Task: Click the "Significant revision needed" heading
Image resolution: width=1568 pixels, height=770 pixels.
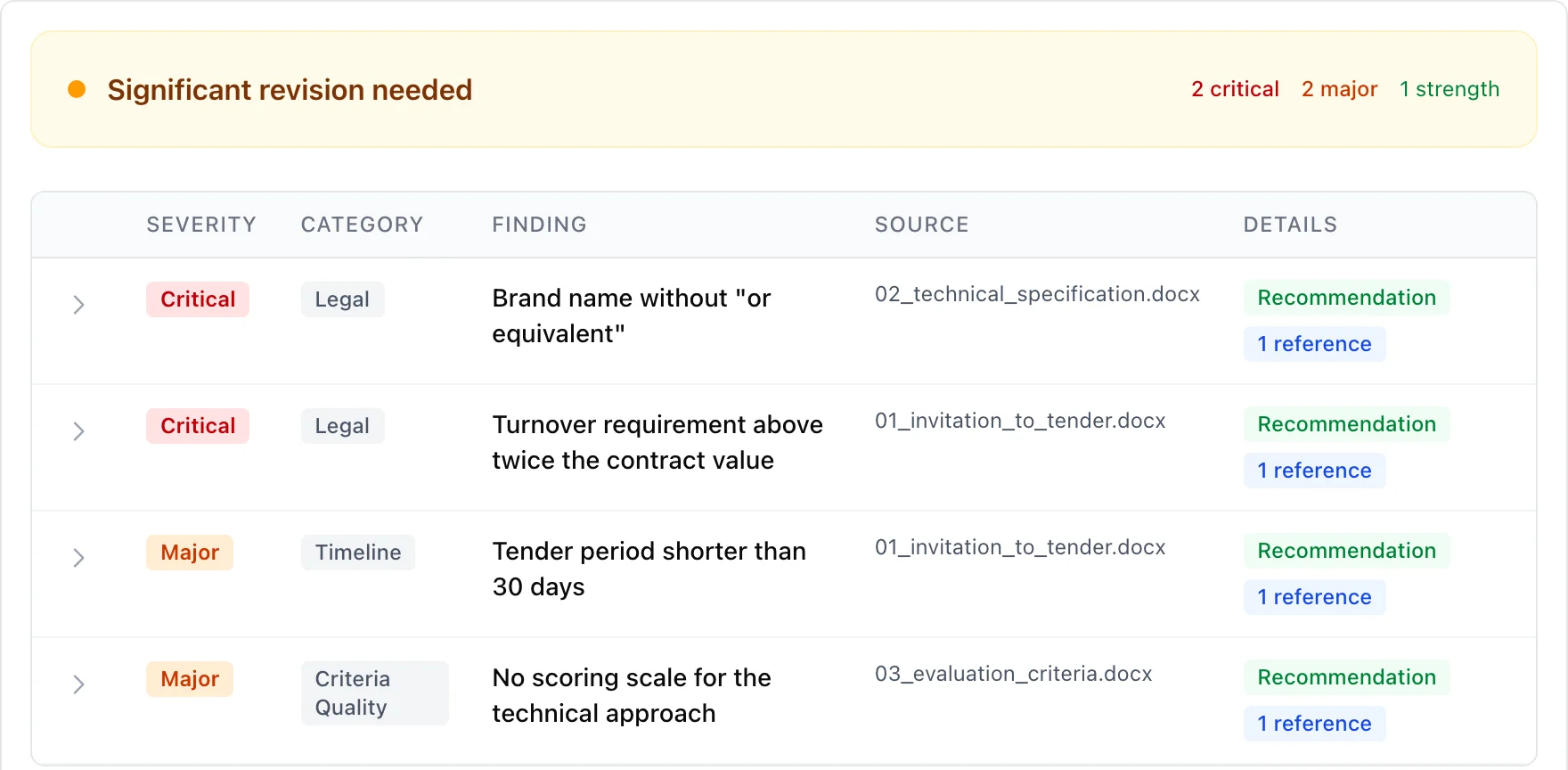Action: 290,90
